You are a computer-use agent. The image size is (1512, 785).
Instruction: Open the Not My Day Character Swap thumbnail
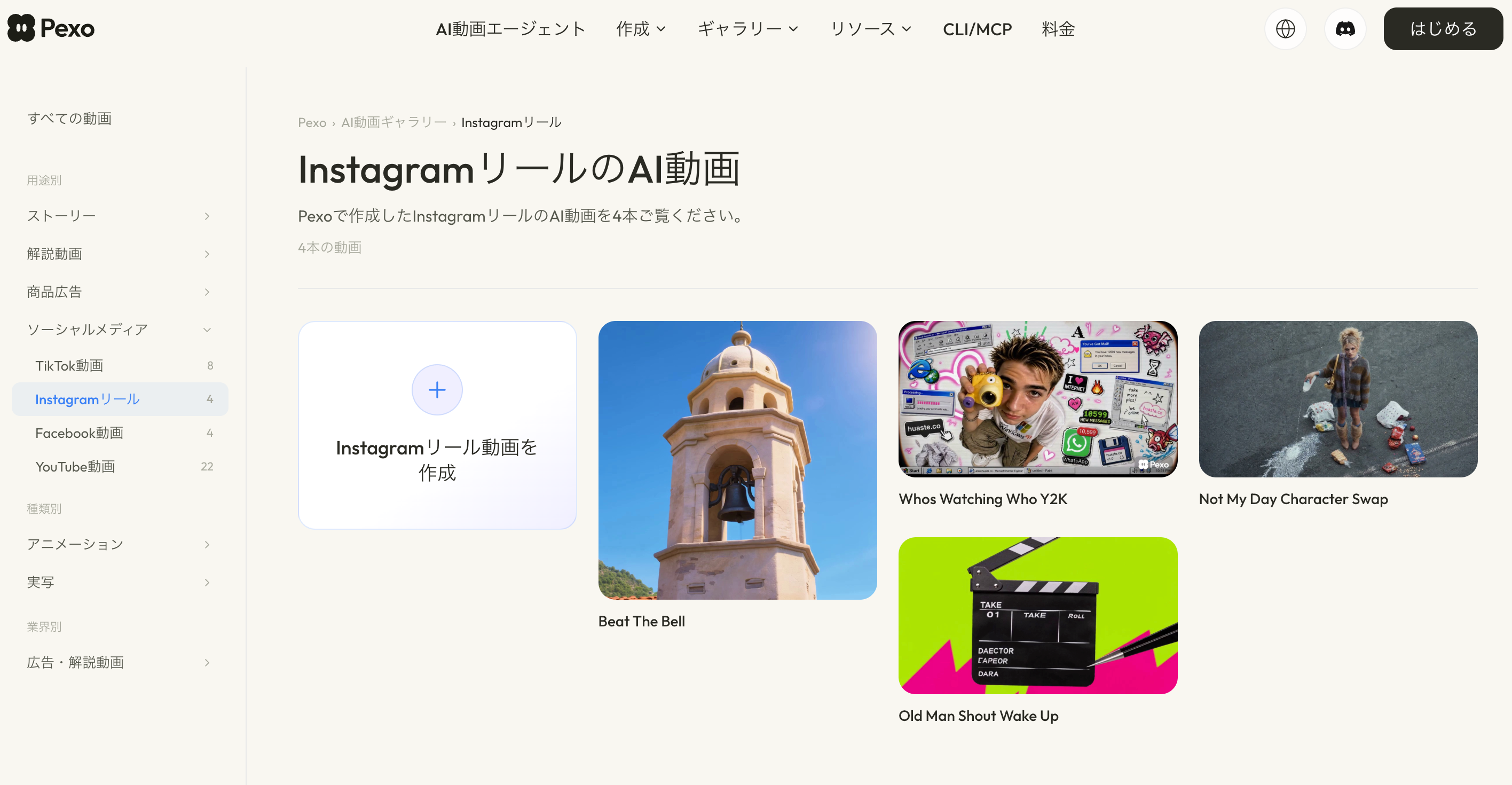pyautogui.click(x=1337, y=399)
